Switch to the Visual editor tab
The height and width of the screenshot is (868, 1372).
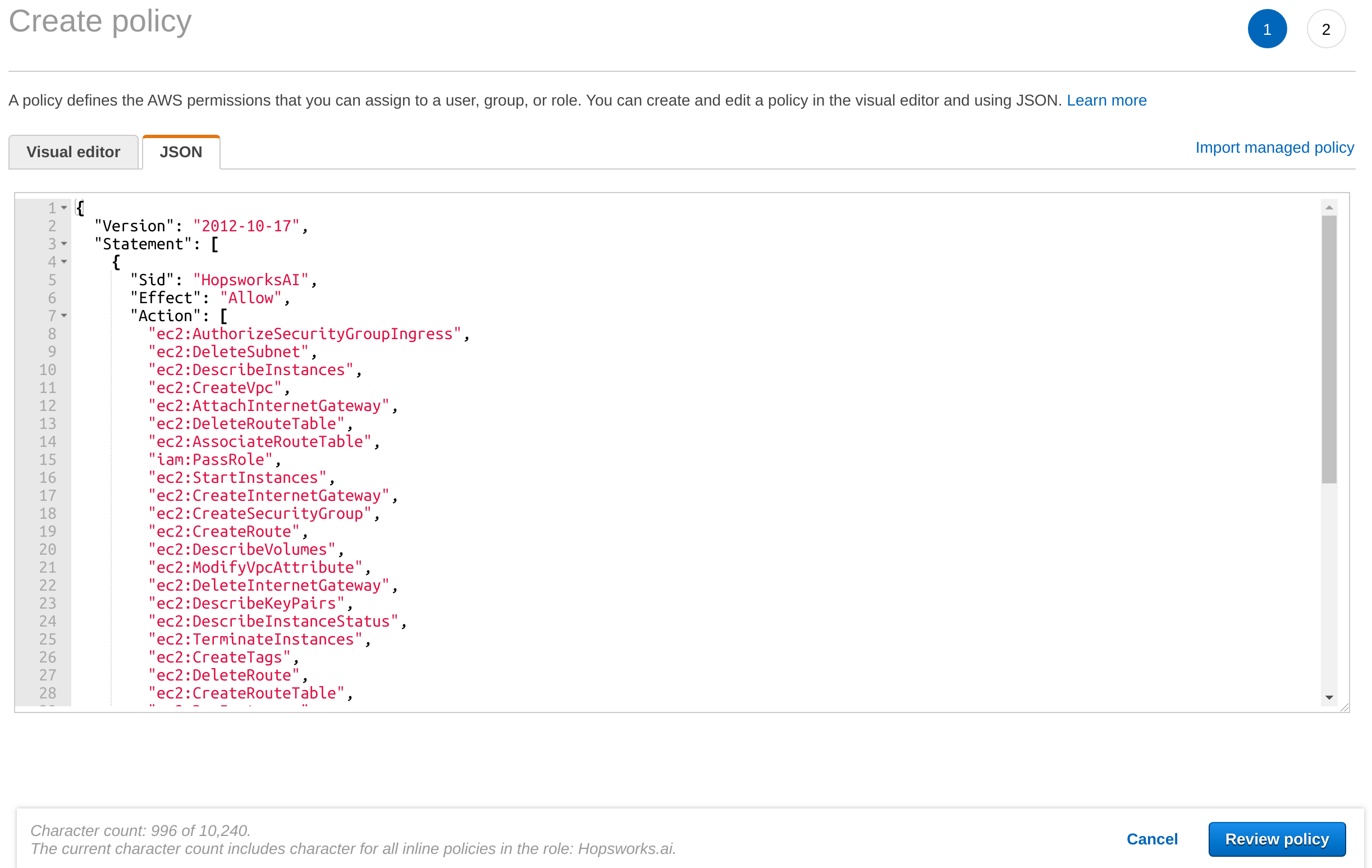[74, 152]
